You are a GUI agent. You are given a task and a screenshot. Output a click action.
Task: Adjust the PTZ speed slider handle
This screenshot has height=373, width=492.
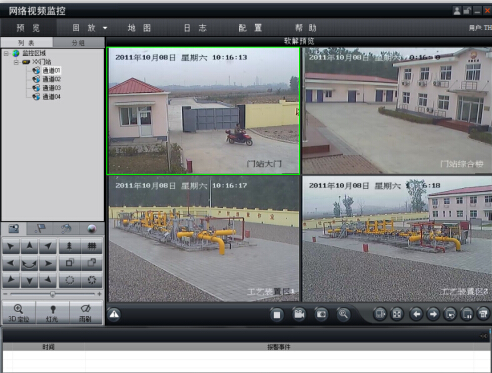click(52, 294)
